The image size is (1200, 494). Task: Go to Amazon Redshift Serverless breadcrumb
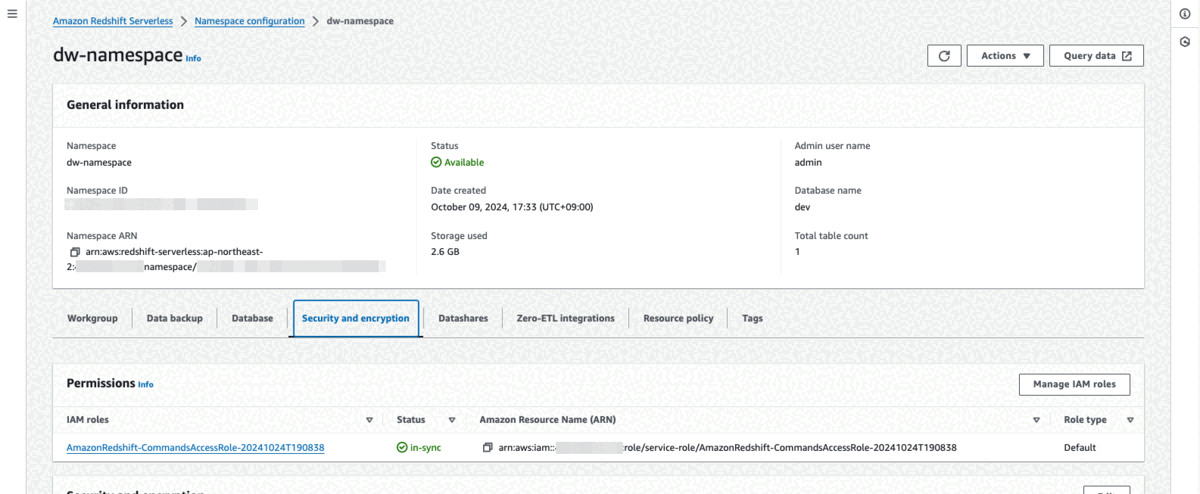[113, 21]
